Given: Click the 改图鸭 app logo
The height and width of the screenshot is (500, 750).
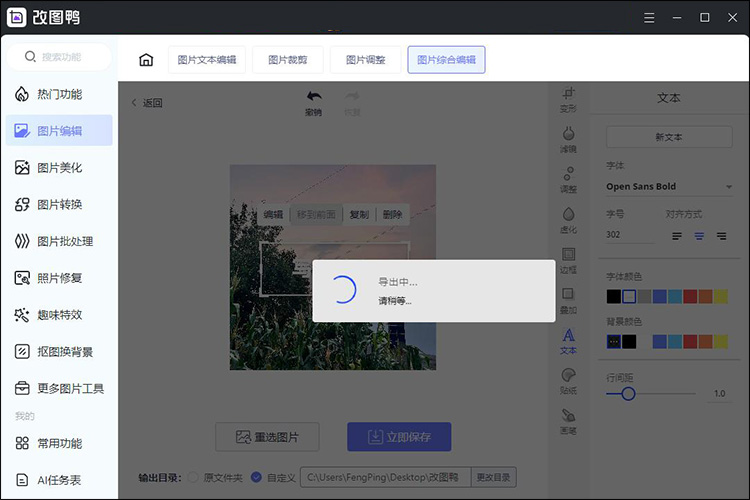Looking at the screenshot, I should [17, 17].
